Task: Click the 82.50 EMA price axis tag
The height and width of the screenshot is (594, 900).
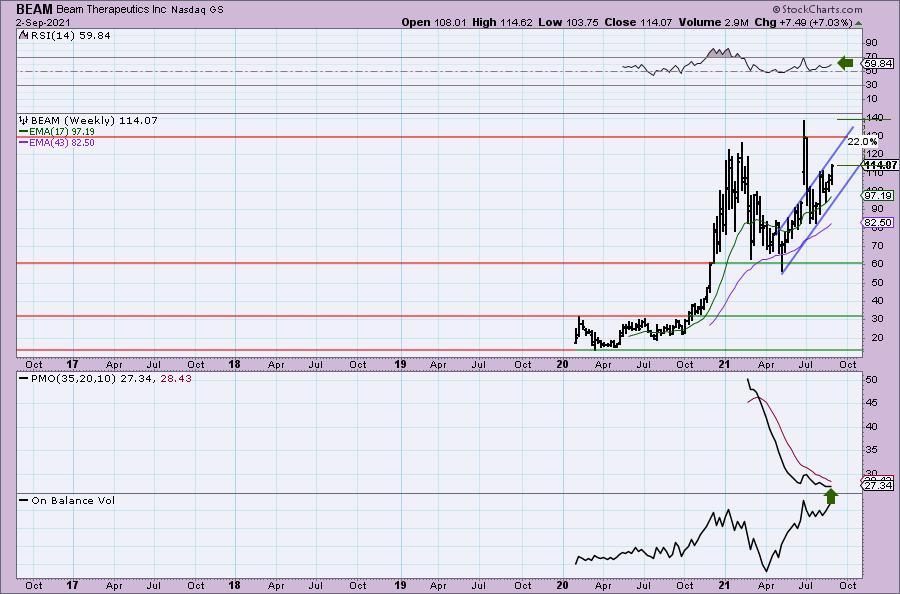Action: [x=878, y=223]
